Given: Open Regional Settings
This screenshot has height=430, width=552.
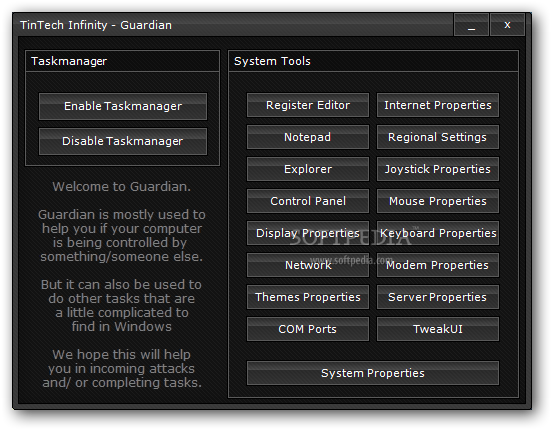Looking at the screenshot, I should tap(438, 137).
